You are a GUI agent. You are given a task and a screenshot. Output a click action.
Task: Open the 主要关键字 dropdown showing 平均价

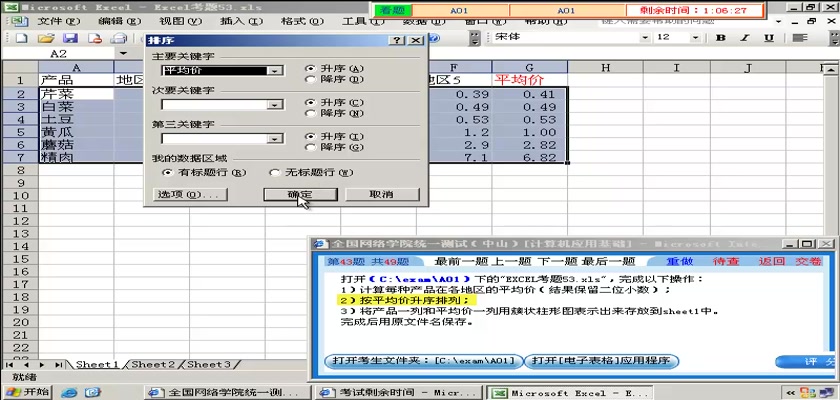coord(275,71)
